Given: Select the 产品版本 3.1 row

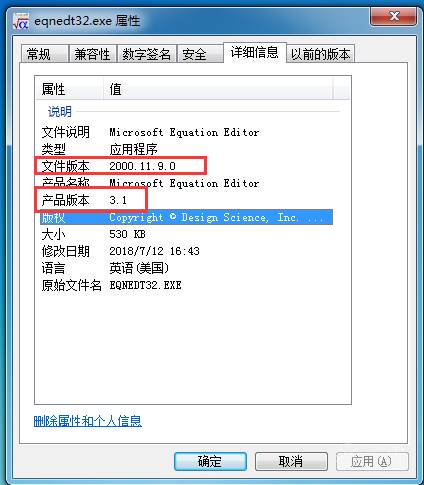Looking at the screenshot, I should [186, 200].
